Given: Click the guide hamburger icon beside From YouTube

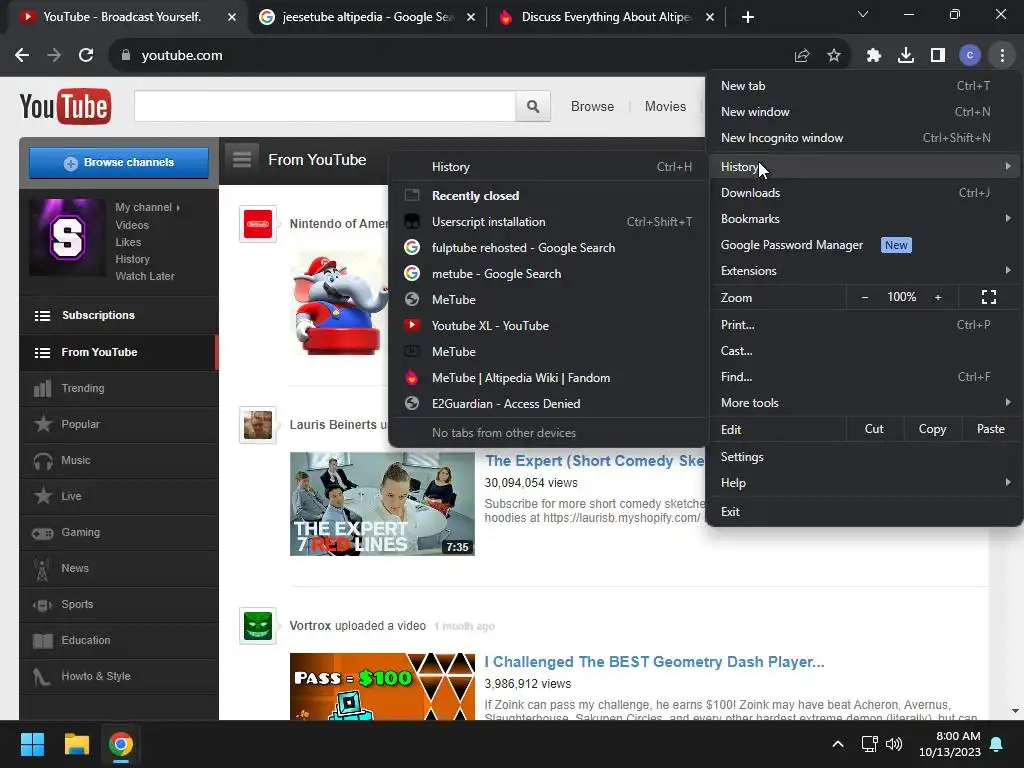Looking at the screenshot, I should 242,159.
